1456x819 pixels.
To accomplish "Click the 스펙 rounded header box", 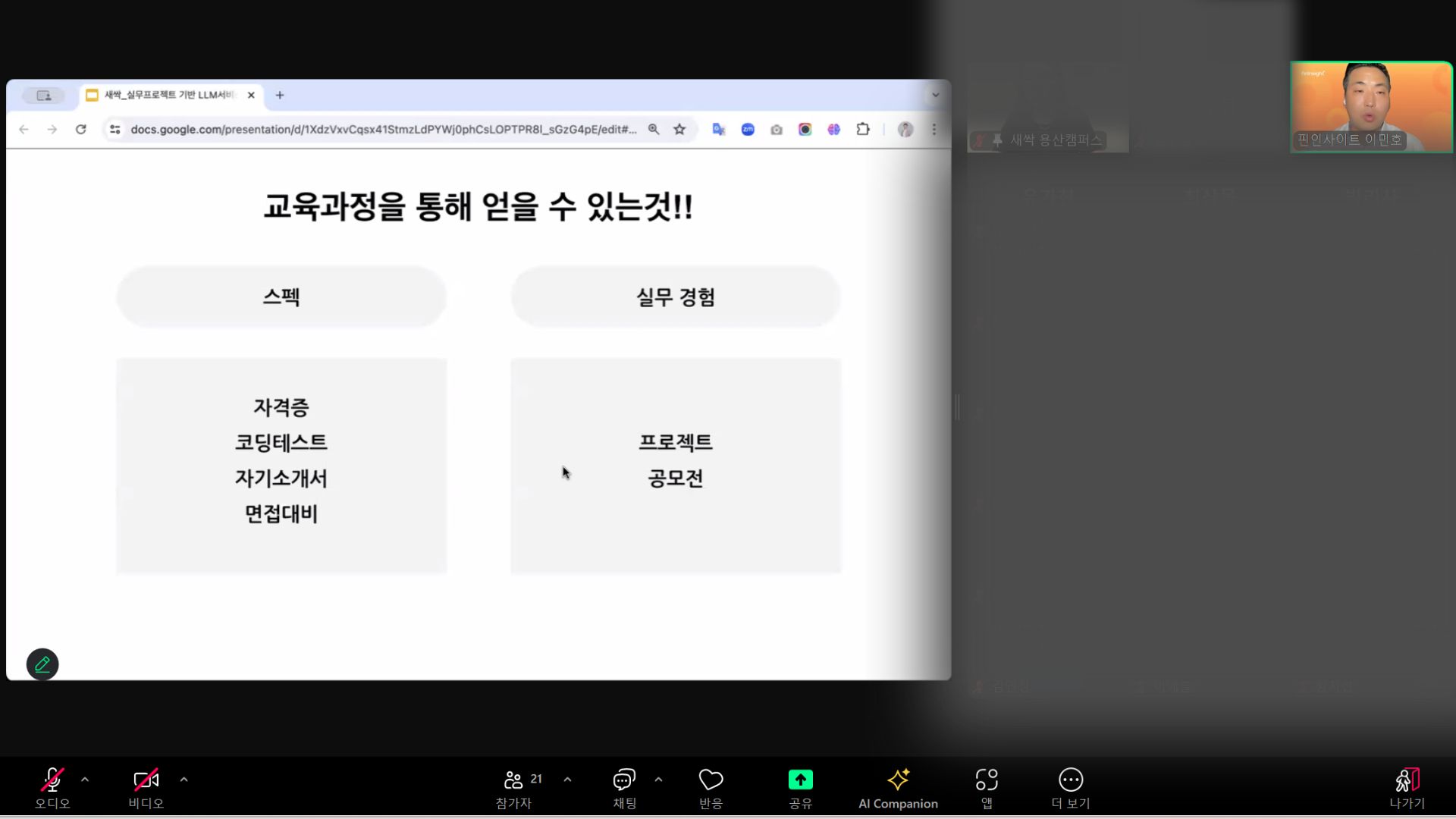I will [x=281, y=297].
